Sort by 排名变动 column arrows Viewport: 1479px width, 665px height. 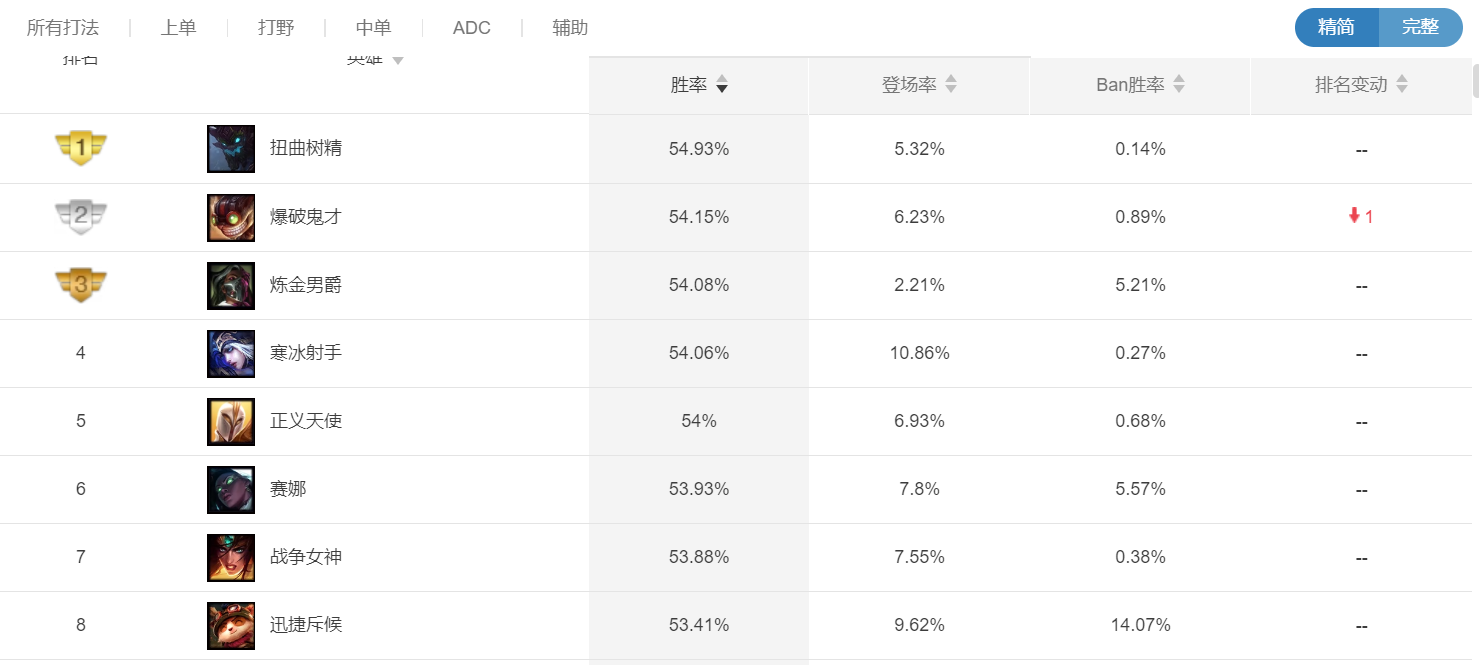pyautogui.click(x=1402, y=85)
